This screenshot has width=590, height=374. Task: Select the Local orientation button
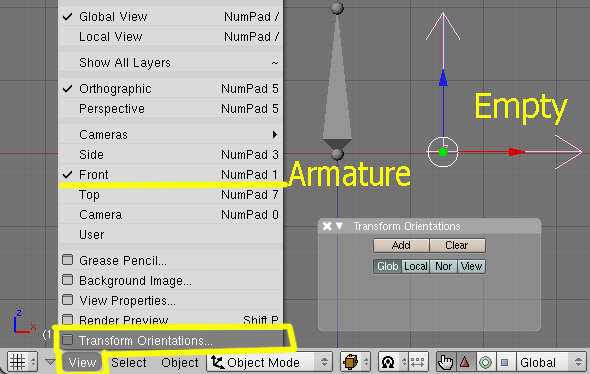click(x=415, y=266)
